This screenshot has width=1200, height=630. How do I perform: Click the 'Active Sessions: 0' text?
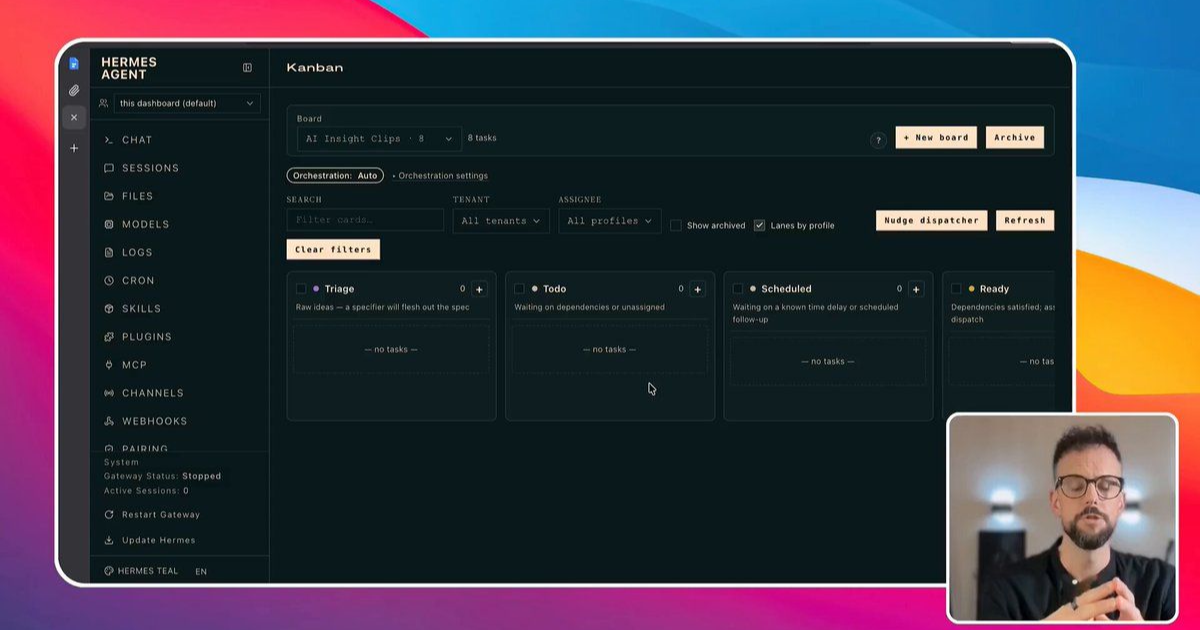coord(146,491)
